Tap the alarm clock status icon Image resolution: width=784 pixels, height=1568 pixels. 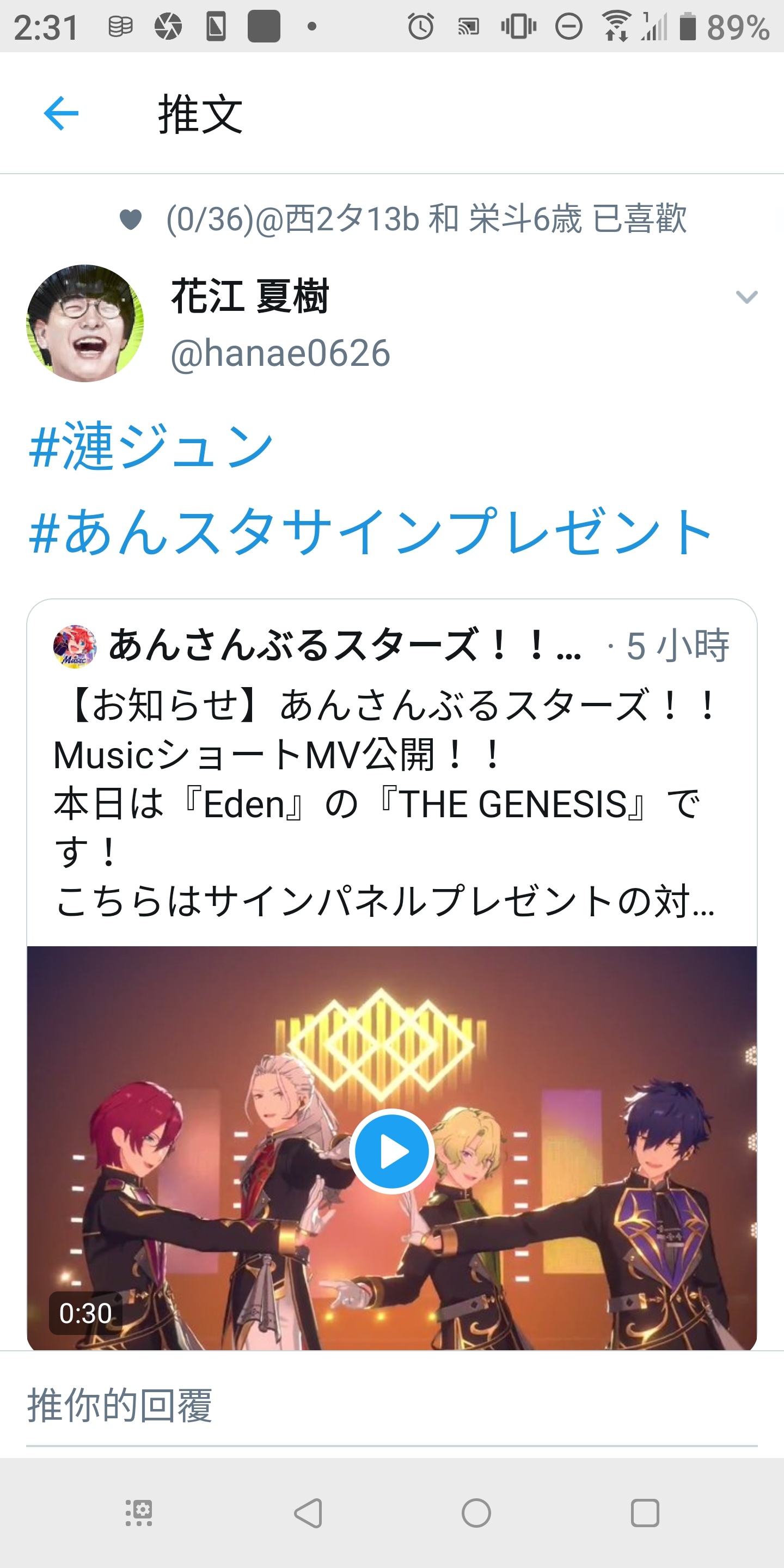pyautogui.click(x=421, y=26)
